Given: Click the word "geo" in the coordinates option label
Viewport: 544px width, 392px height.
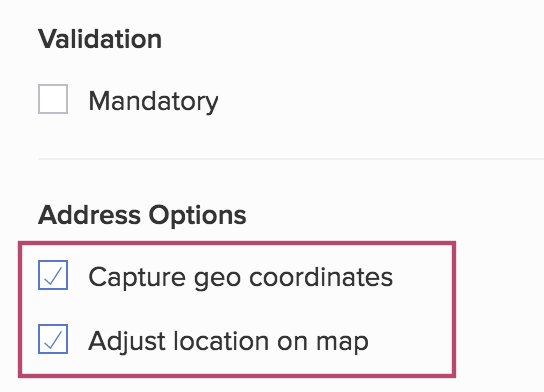Looking at the screenshot, I should (x=217, y=280).
